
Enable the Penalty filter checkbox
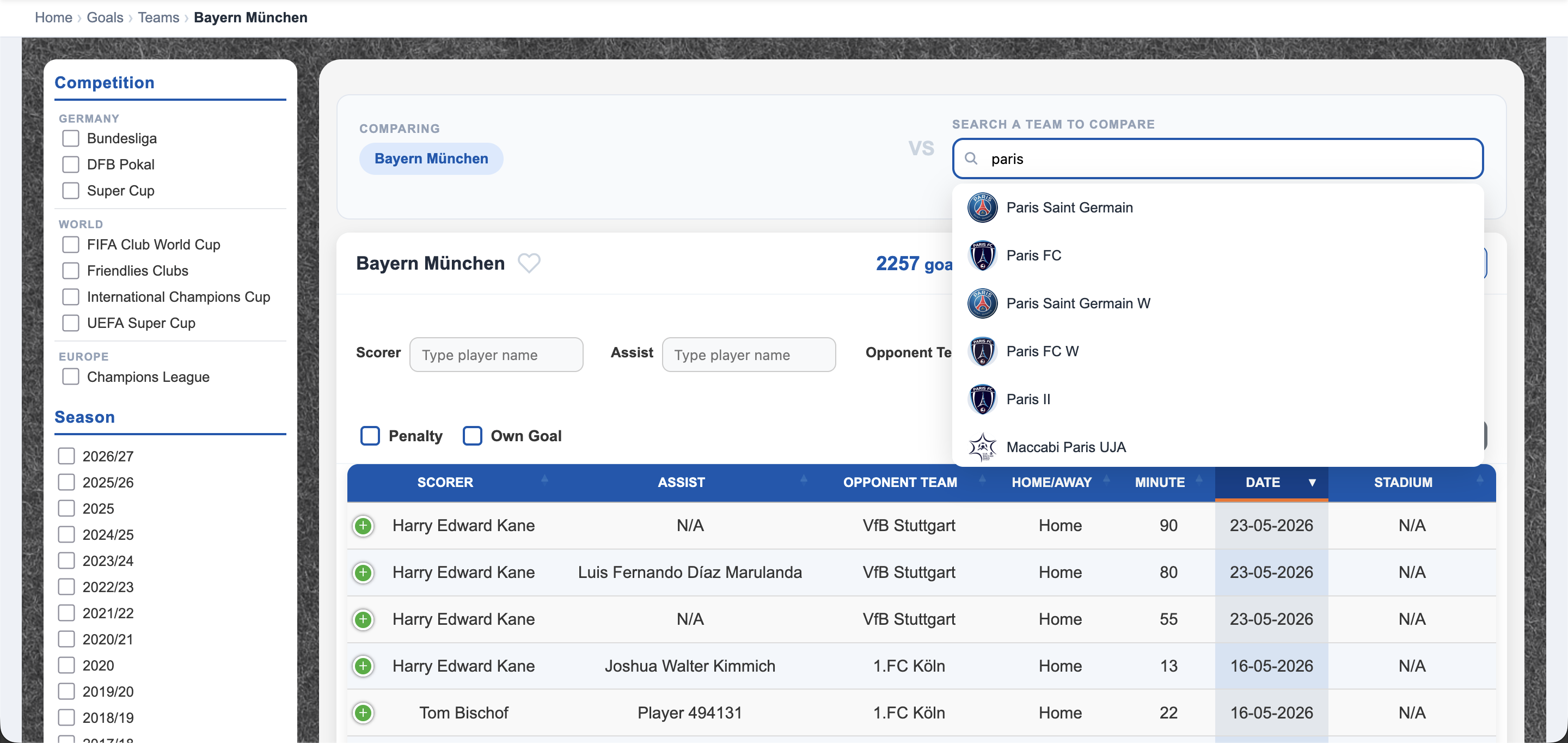[370, 436]
